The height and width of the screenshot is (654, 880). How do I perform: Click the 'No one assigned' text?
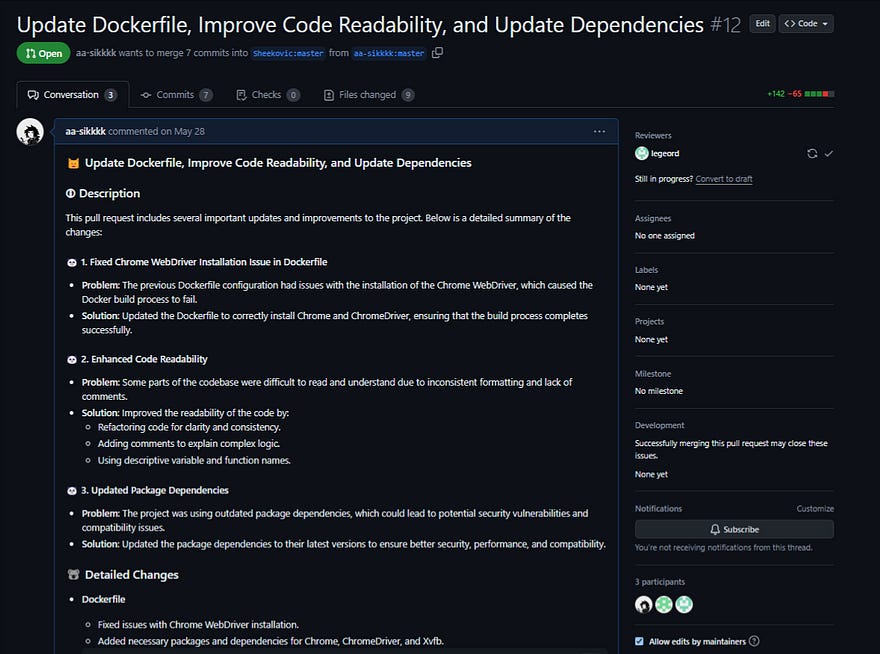[664, 236]
